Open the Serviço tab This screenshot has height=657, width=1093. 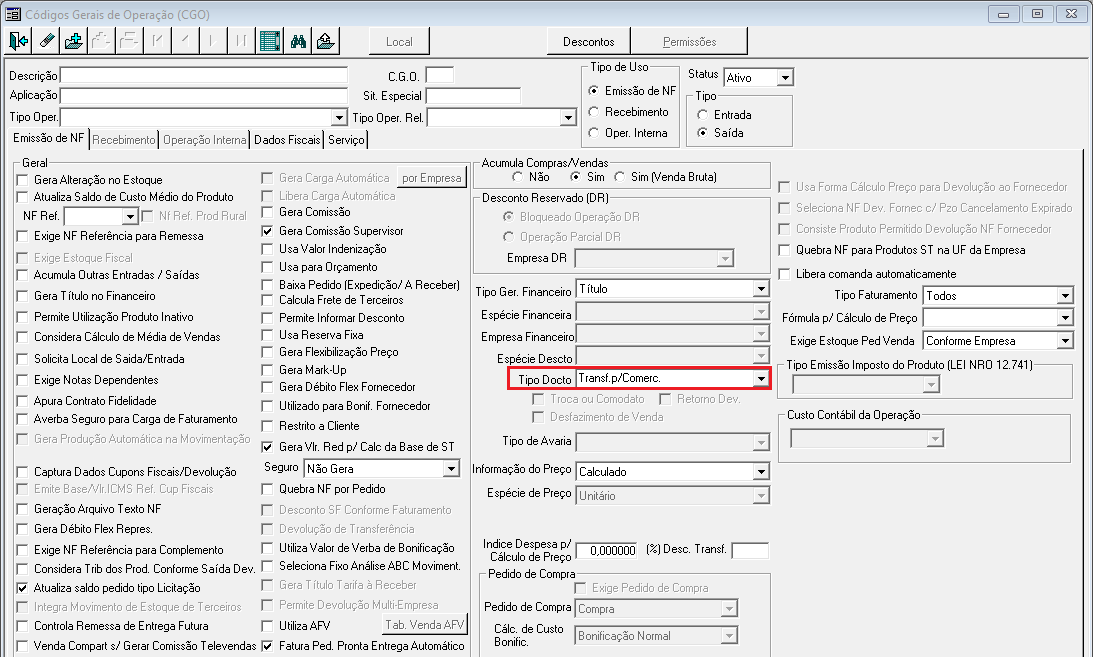pos(346,140)
